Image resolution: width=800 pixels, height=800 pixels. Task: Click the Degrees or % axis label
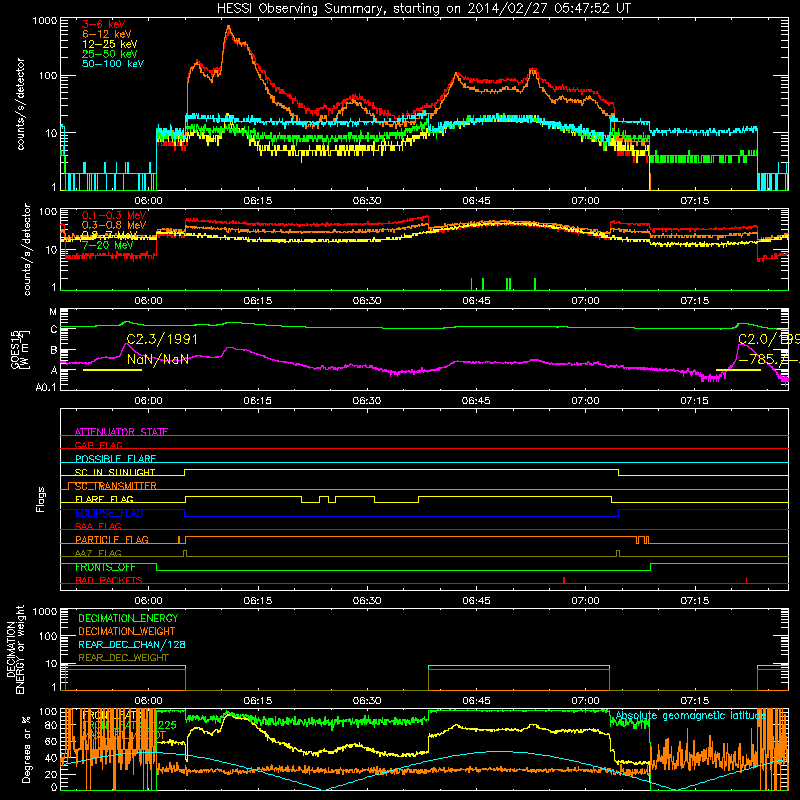tap(26, 749)
